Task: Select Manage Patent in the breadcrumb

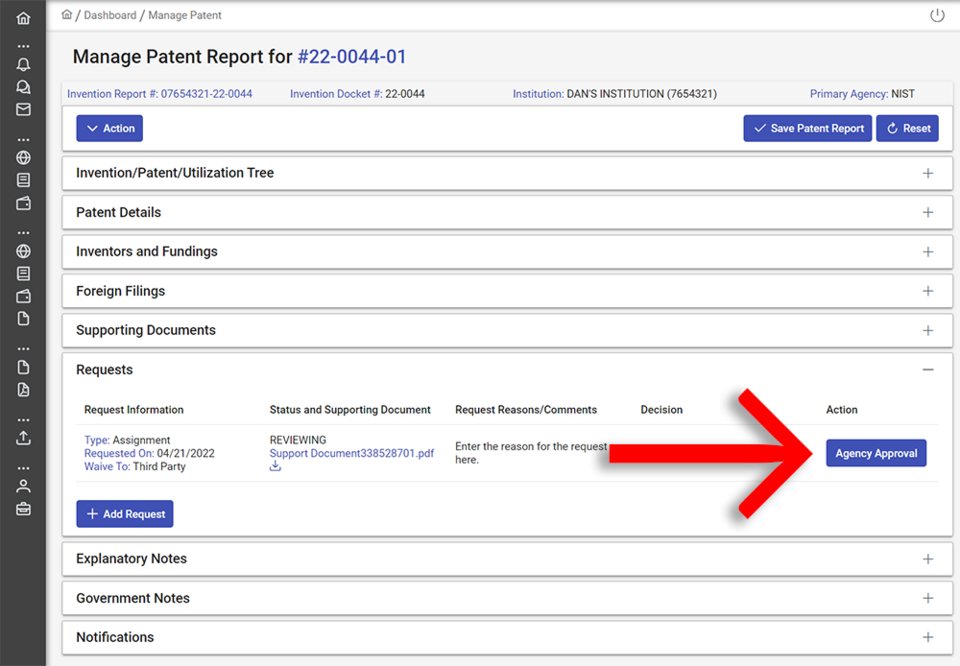Action: (x=184, y=15)
